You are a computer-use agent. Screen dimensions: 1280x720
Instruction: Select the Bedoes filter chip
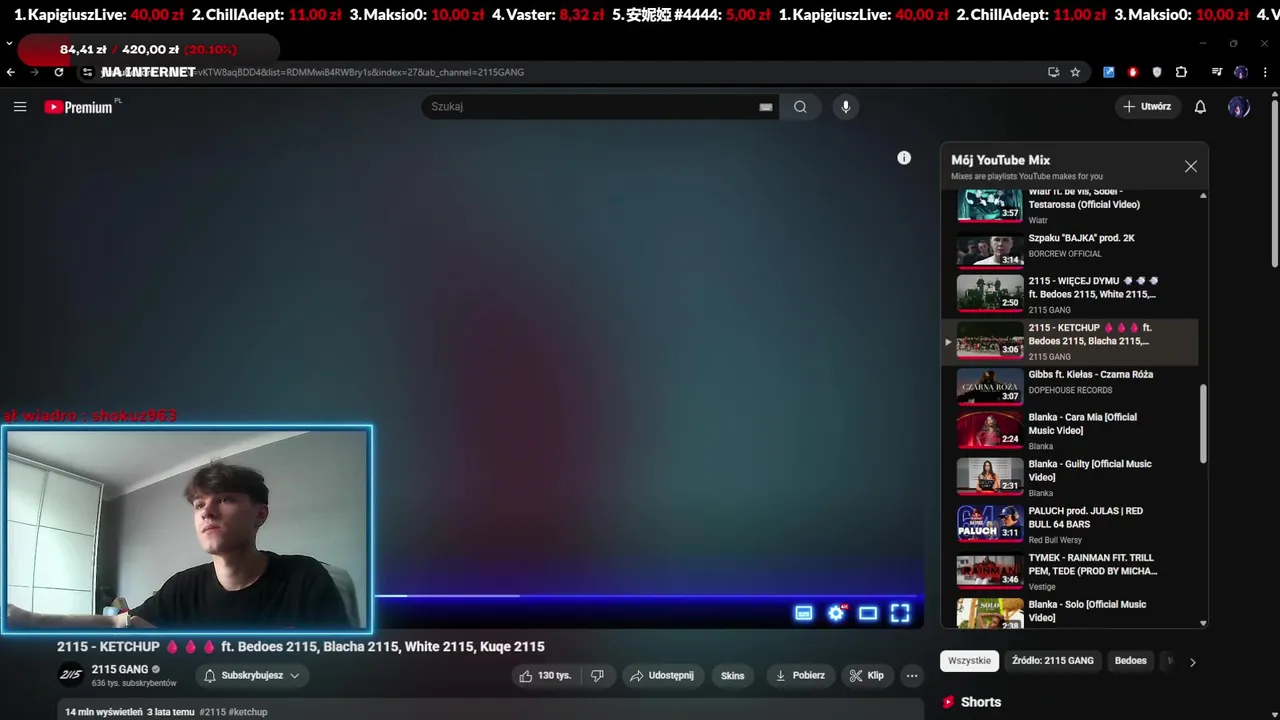click(x=1131, y=661)
